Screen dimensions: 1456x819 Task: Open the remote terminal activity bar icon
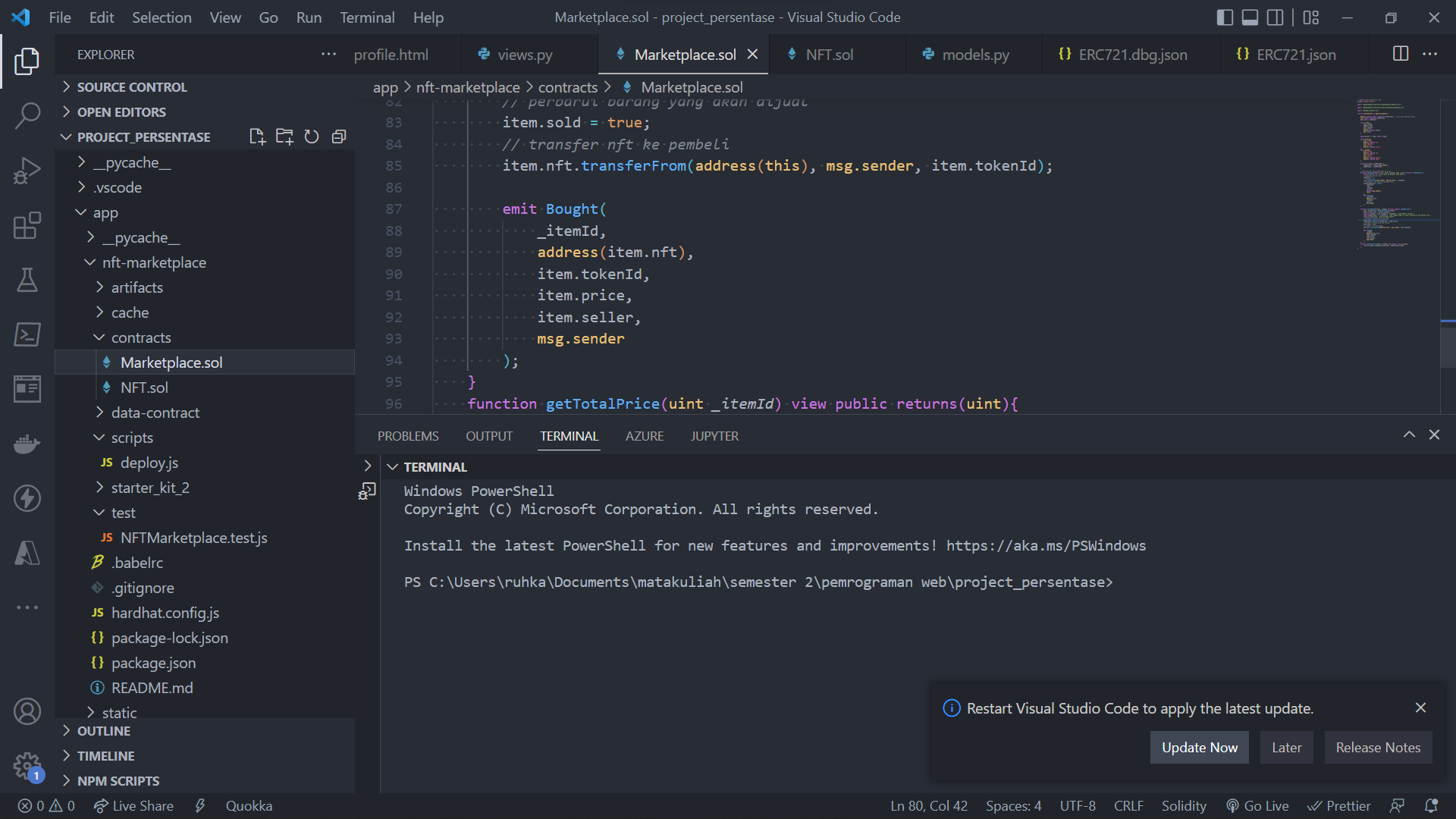tap(27, 334)
